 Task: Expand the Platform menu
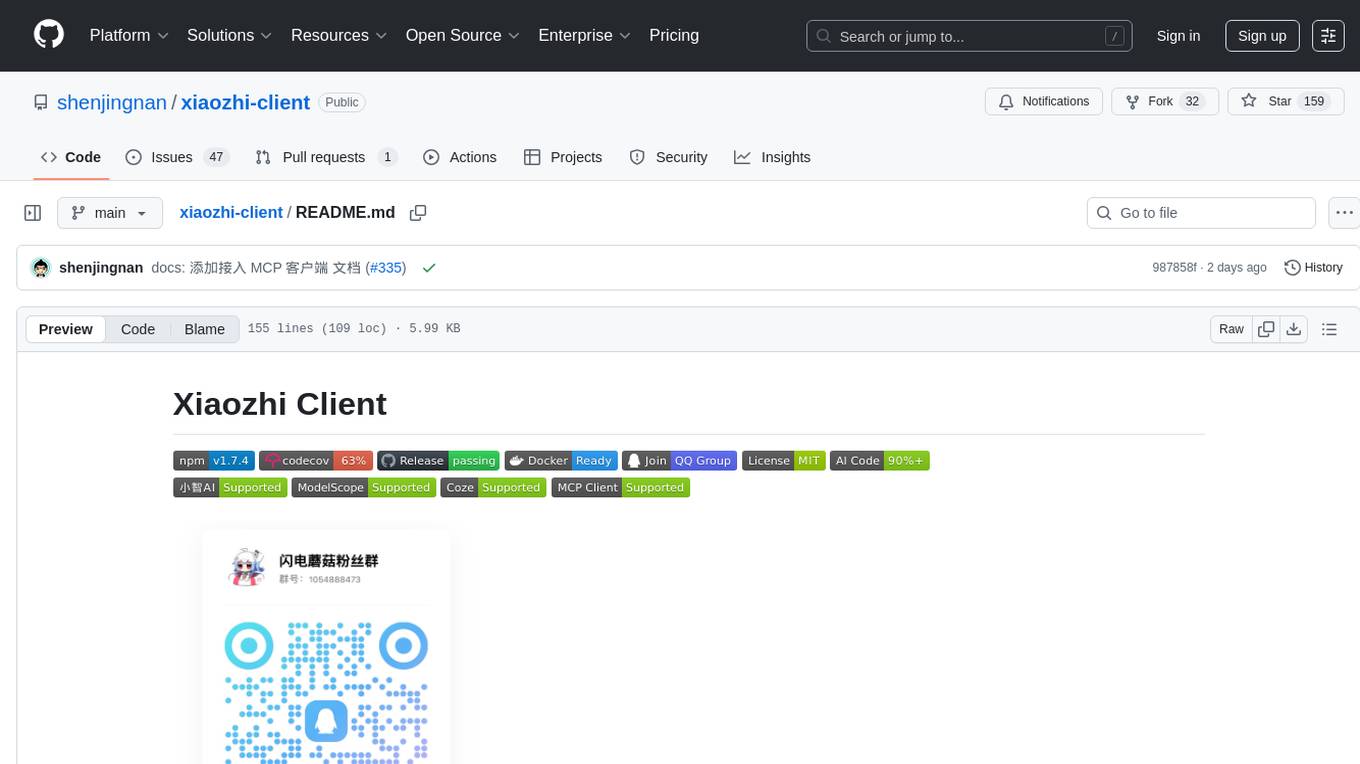coord(127,35)
